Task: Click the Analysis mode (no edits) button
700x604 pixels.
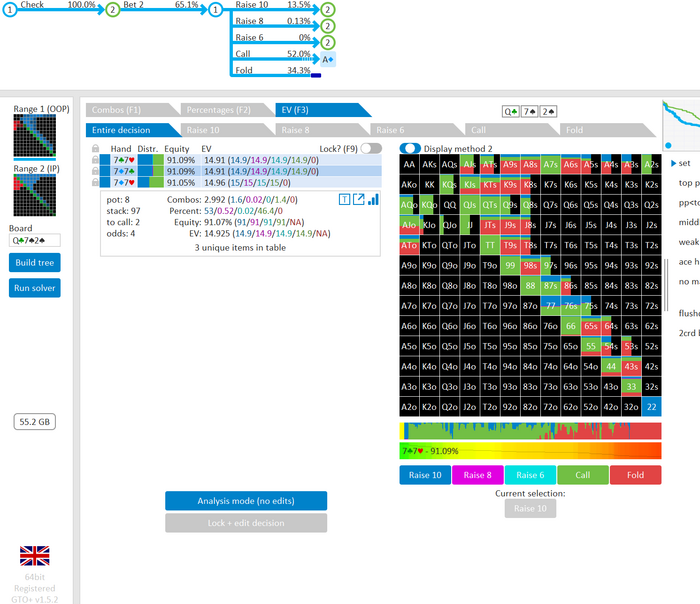Action: point(246,501)
